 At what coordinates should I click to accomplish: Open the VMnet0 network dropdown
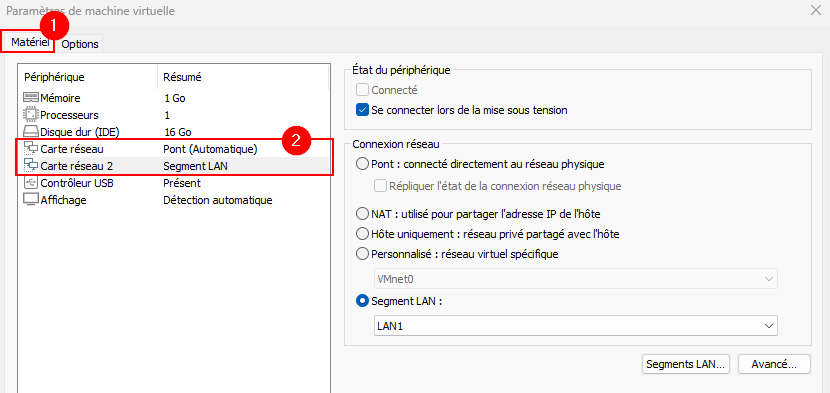click(575, 279)
